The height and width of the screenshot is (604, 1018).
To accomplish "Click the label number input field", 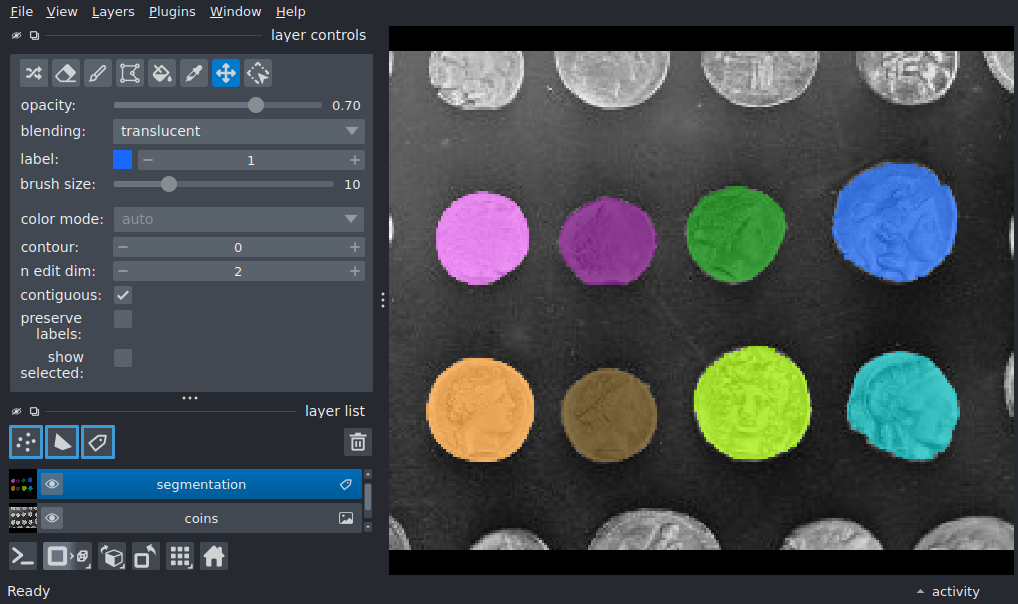I will coord(251,160).
